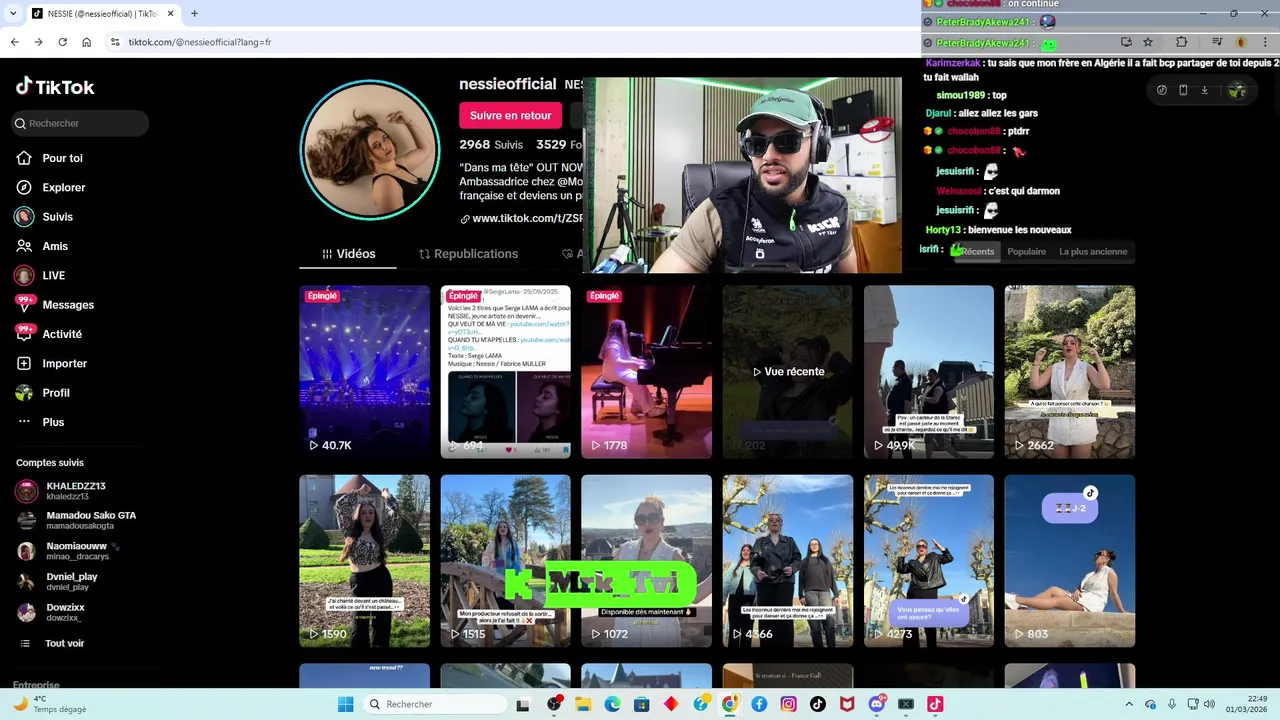
Task: Open the Chrome three-dot menu
Action: pos(1265,42)
